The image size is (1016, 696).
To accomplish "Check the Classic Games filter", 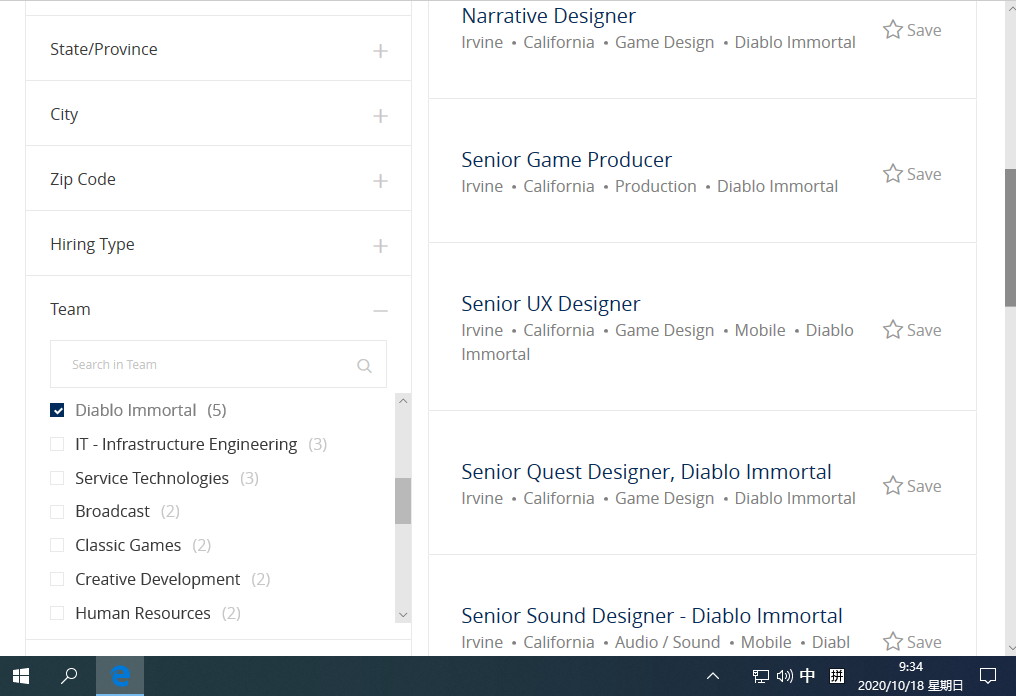I will click(57, 545).
